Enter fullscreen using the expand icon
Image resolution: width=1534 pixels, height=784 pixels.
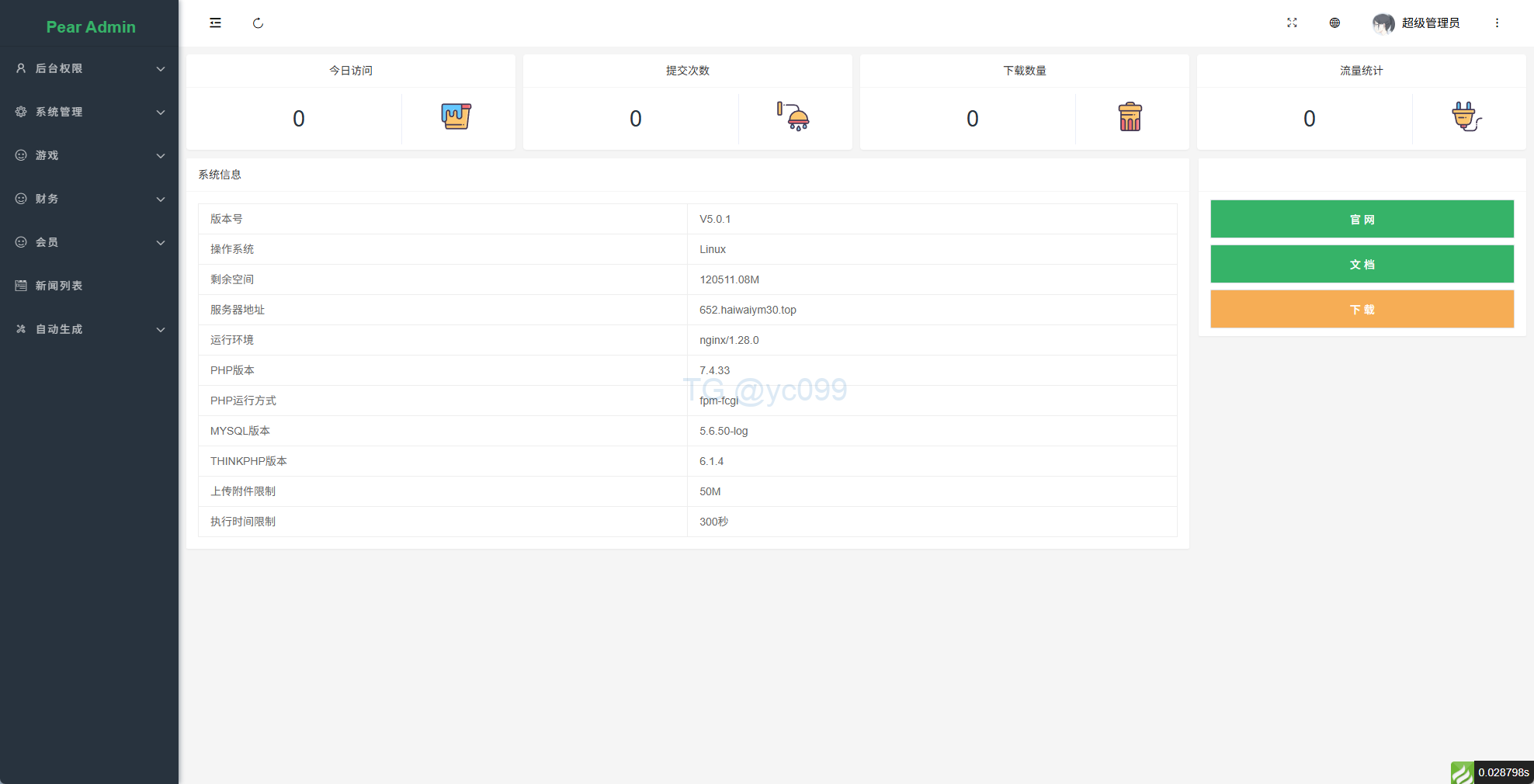tap(1292, 23)
